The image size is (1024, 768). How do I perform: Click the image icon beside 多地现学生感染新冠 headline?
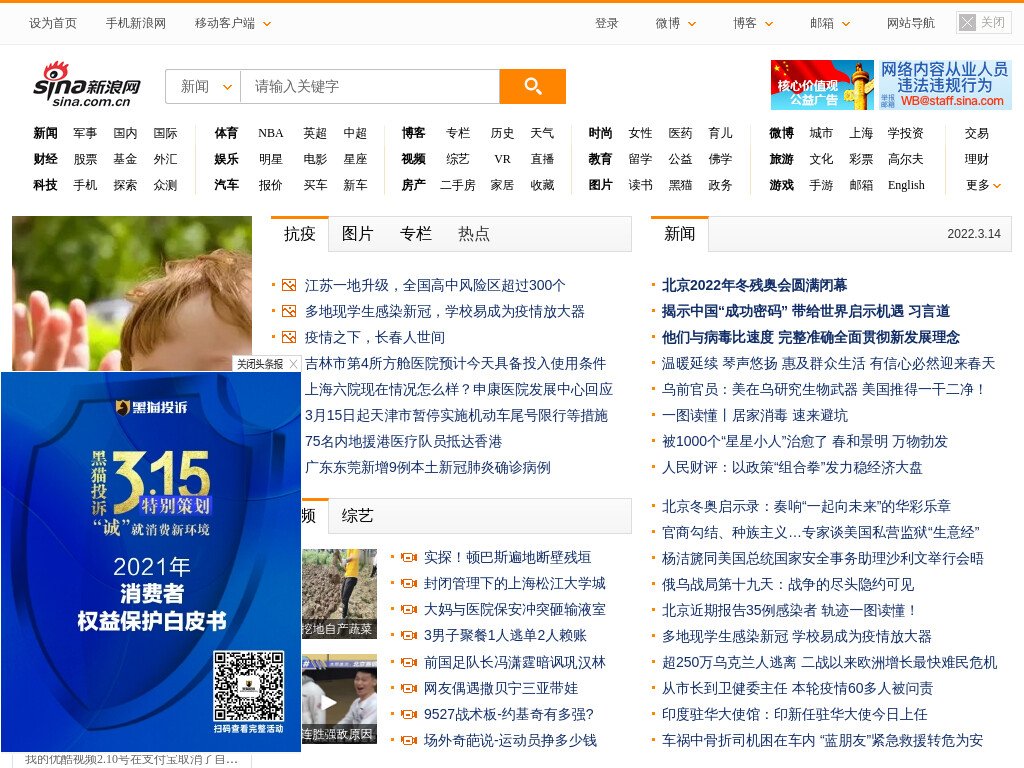[x=289, y=312]
